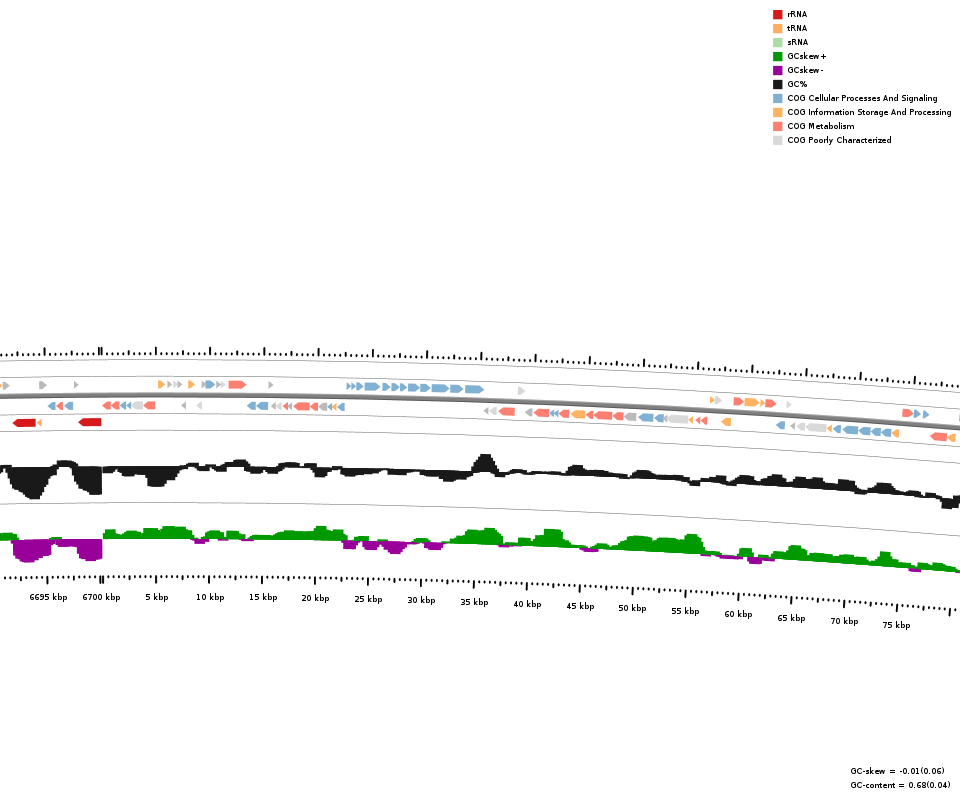Click the COG Metabolism legend label
960x800 pixels.
[x=820, y=126]
